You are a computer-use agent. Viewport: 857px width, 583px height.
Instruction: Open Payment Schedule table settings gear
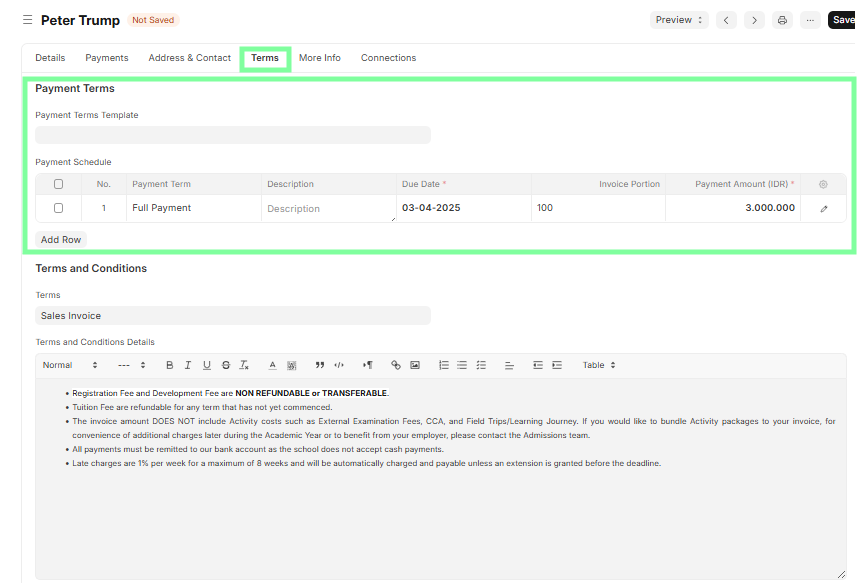(823, 184)
